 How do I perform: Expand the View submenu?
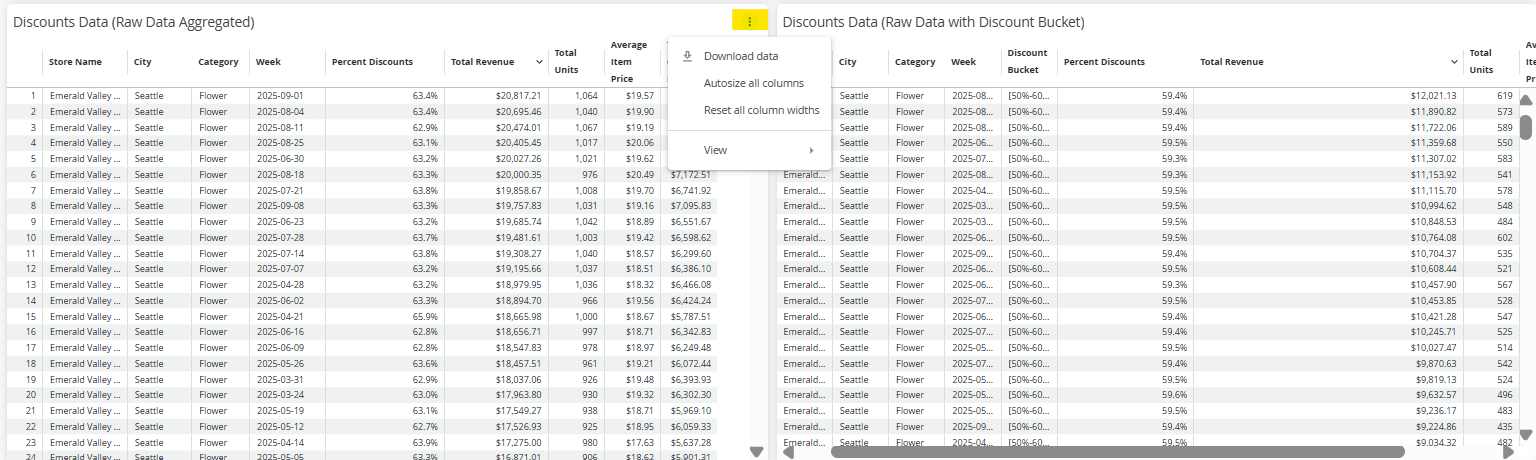pyautogui.click(x=749, y=150)
